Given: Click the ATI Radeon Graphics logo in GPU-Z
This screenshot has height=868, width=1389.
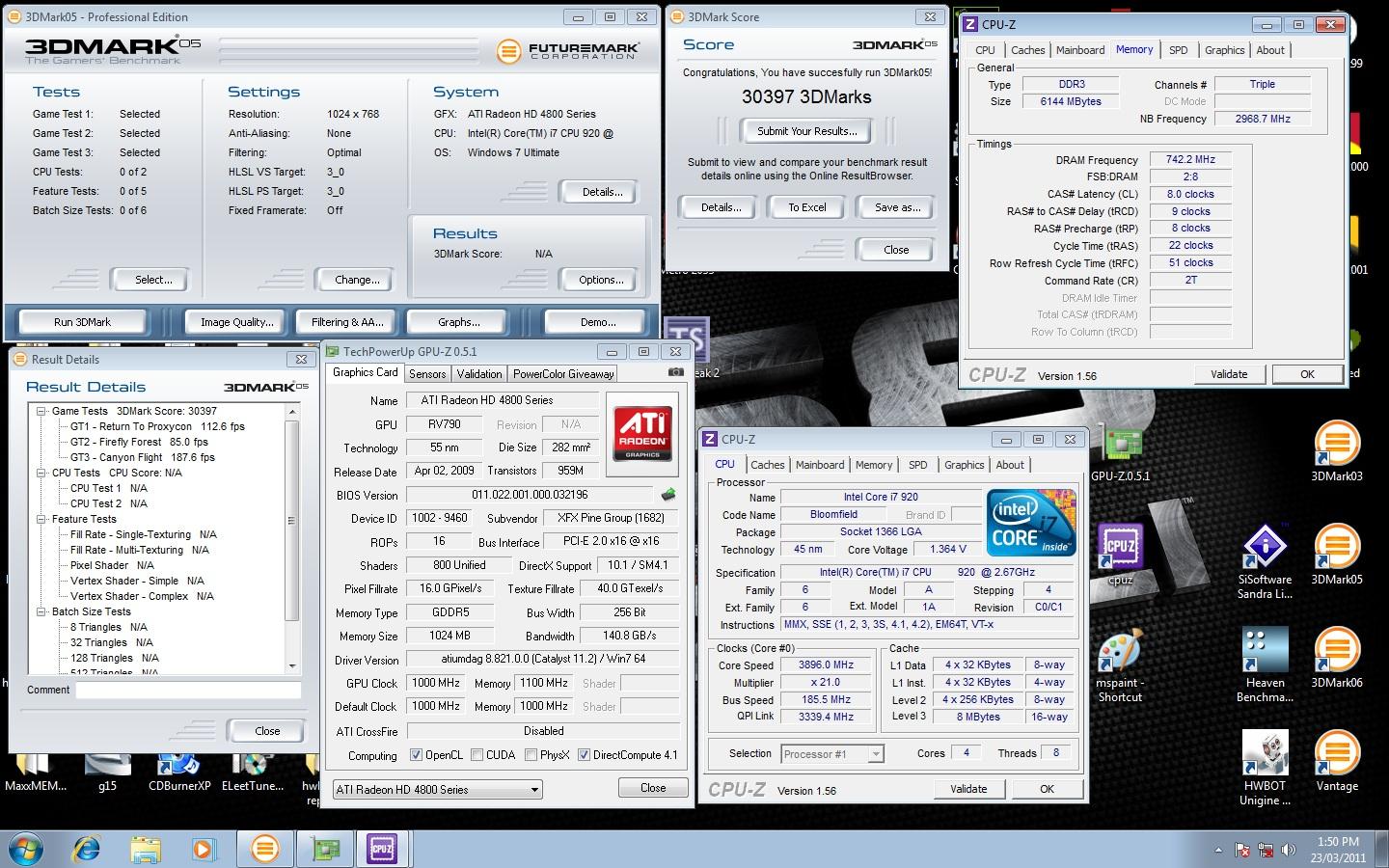Looking at the screenshot, I should tap(642, 433).
